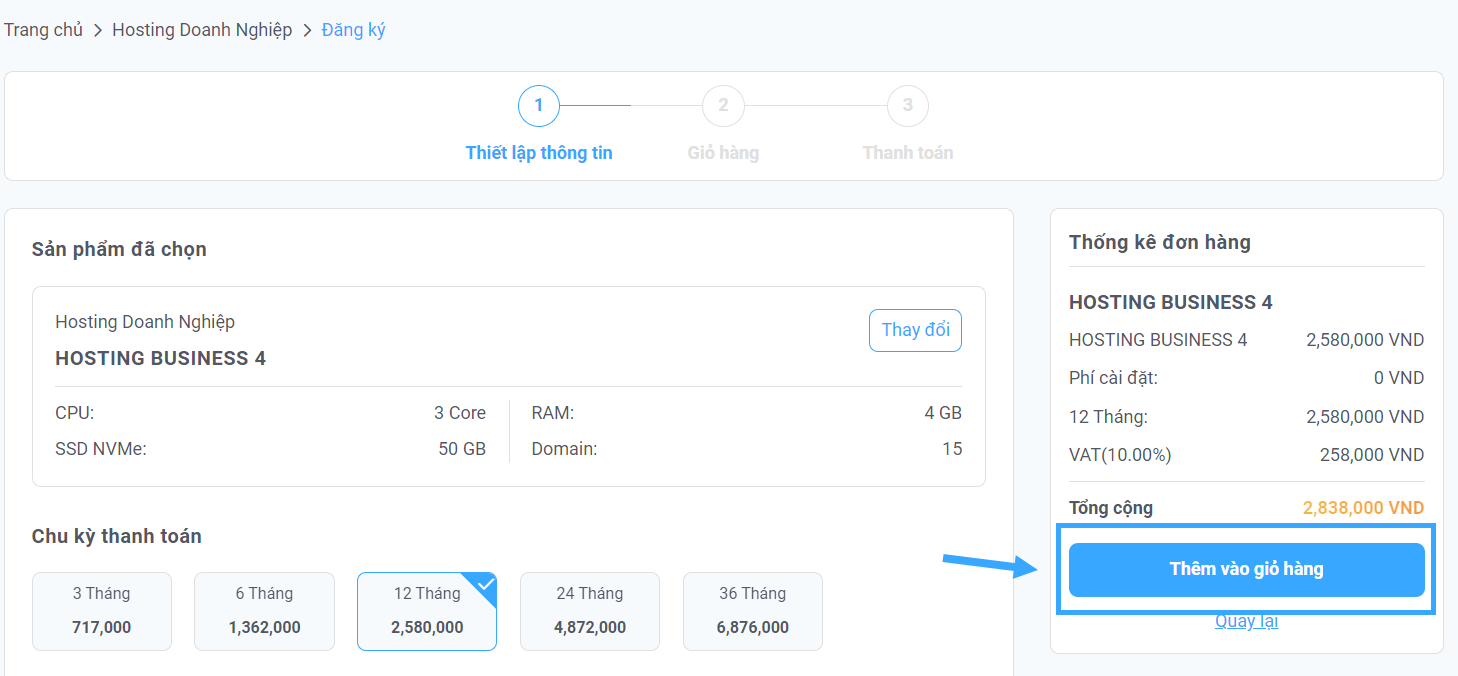Click the Giỏ hàng step label
The image size is (1458, 676).
(723, 153)
